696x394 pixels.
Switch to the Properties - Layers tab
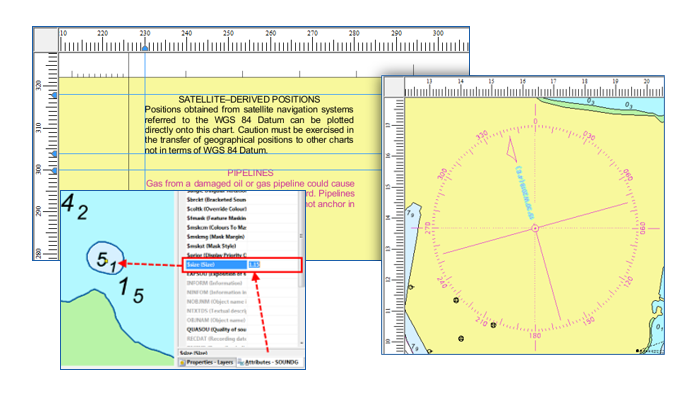(x=206, y=362)
